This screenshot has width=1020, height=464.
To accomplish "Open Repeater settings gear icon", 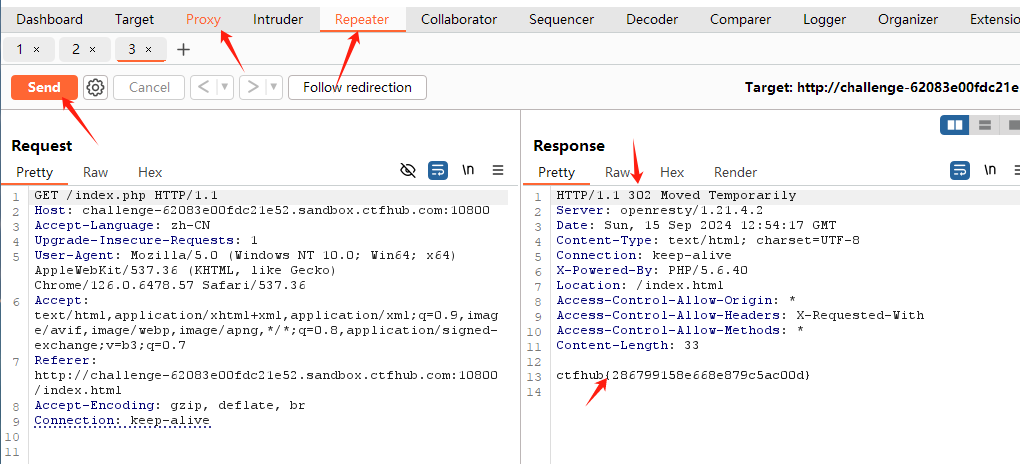I will click(x=96, y=87).
